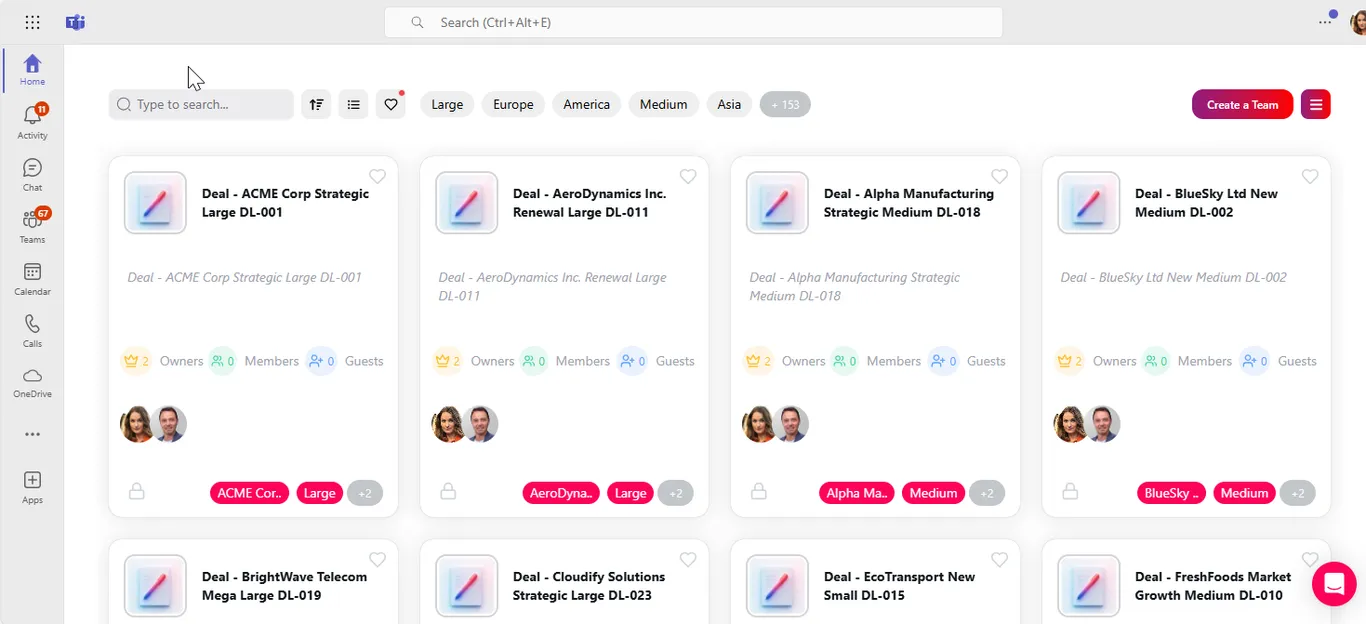Go to Home in the sidebar
This screenshot has height=624, width=1366.
32,70
